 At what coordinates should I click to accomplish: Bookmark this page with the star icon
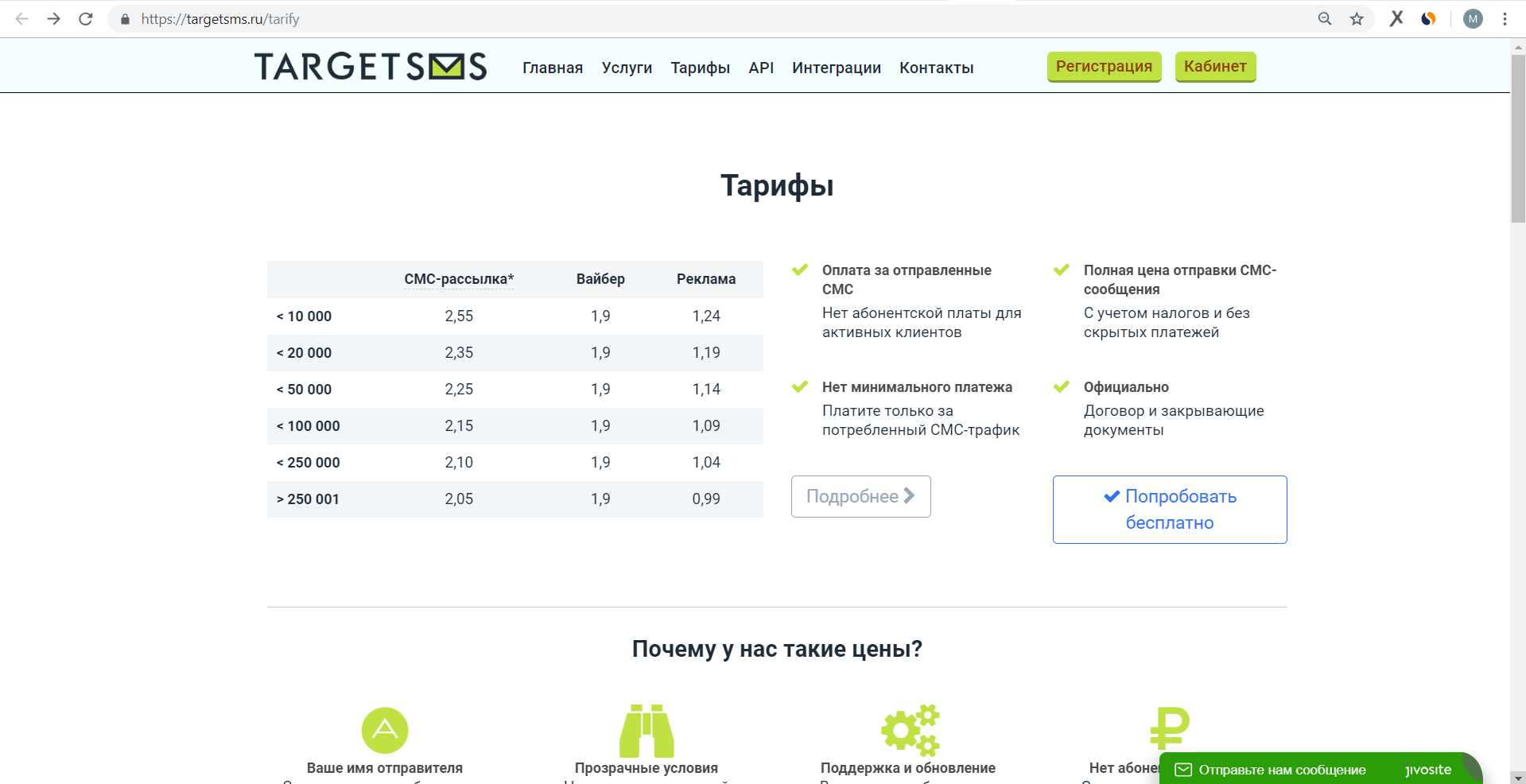pos(1357,19)
